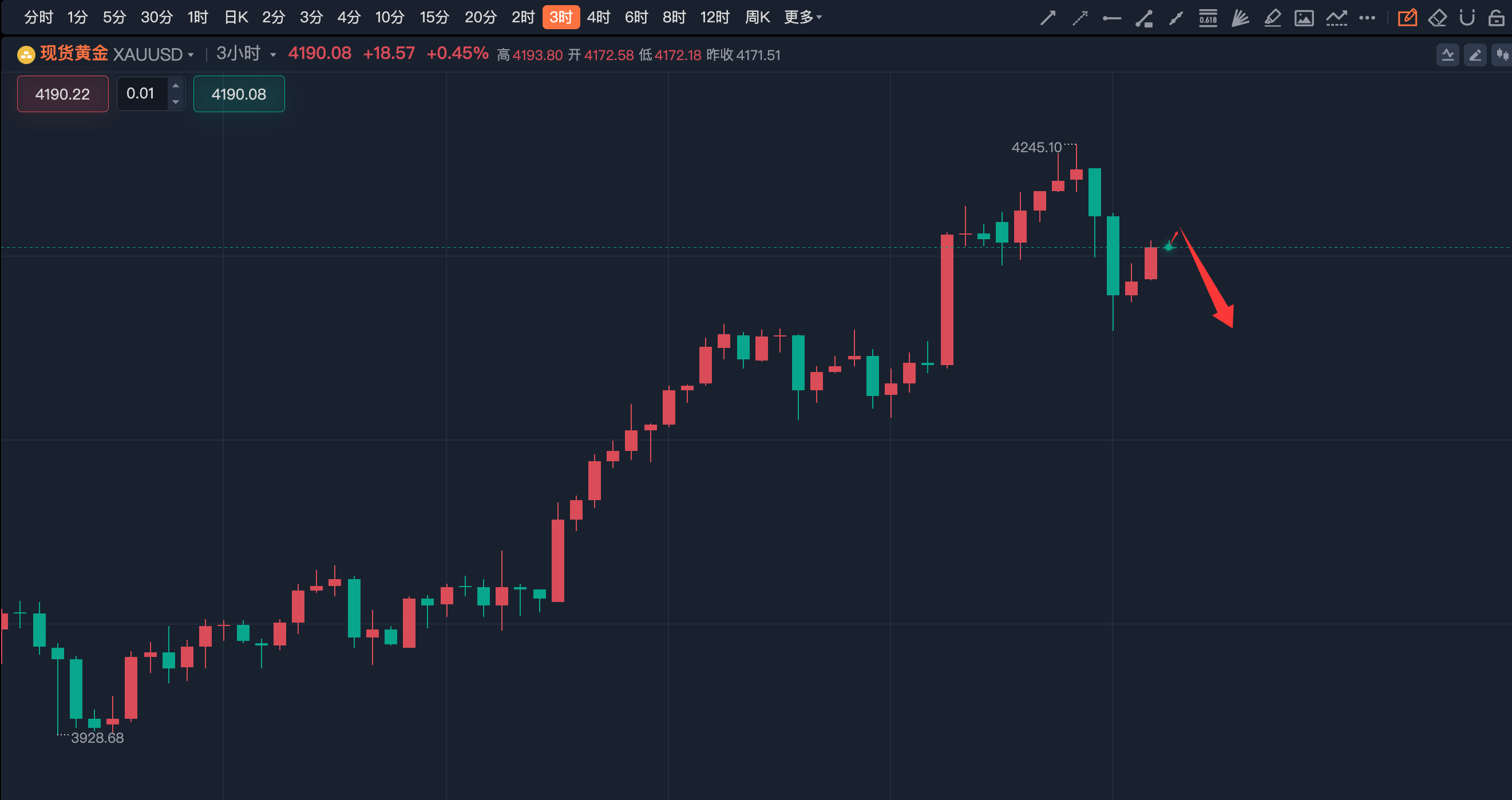Select the fan lines drawing tool
The width and height of the screenshot is (1512, 800).
[x=1240, y=18]
